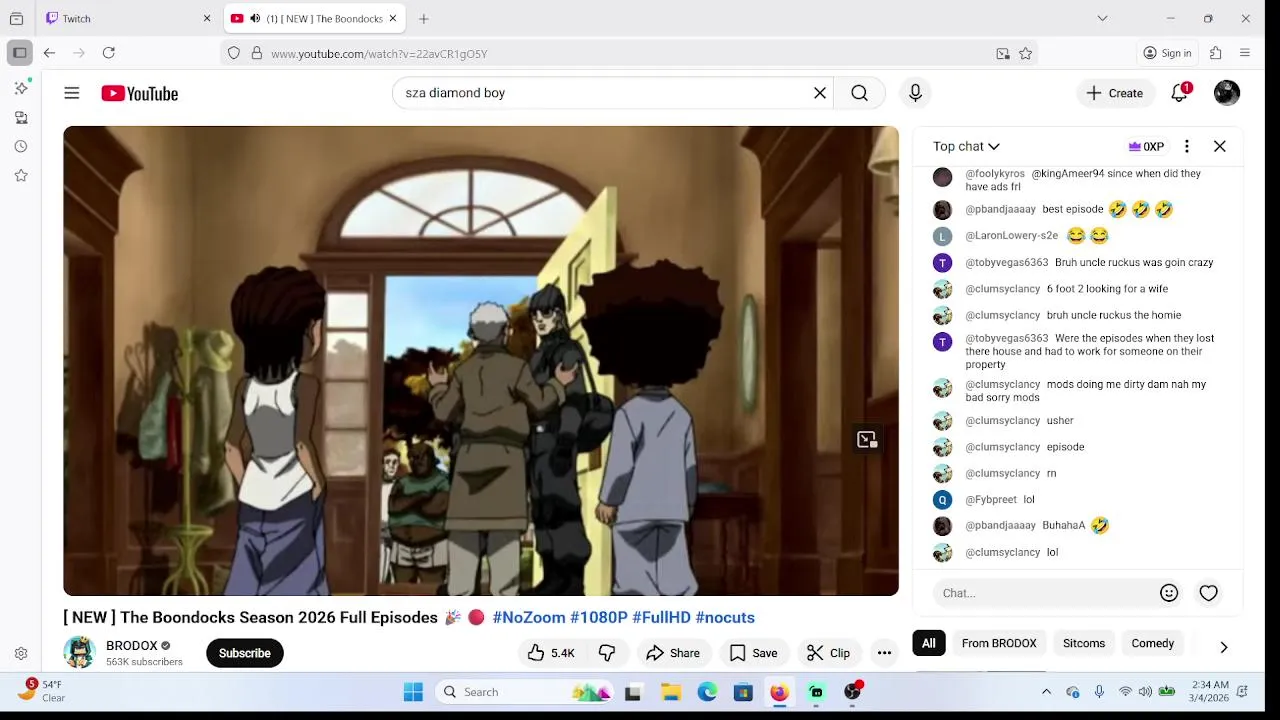Show hidden system tray icons

coord(1046,692)
